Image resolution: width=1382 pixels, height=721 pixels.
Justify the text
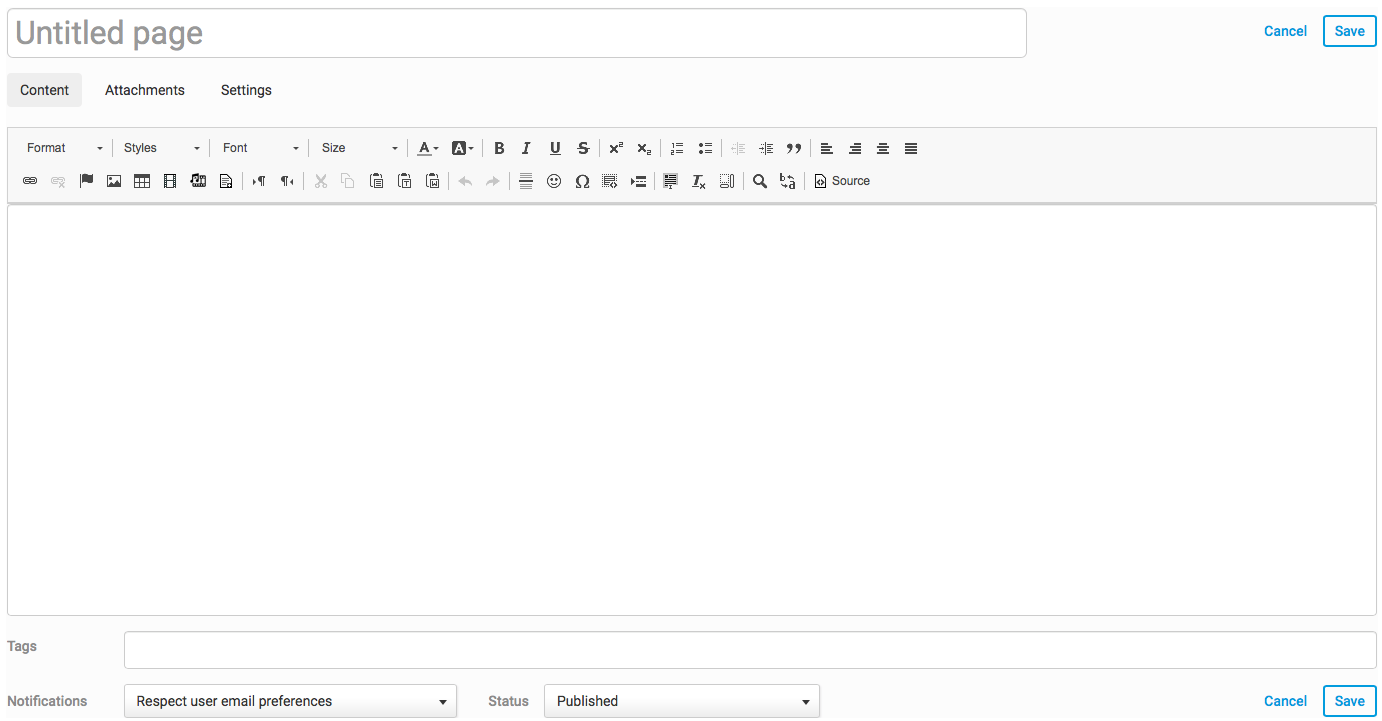911,148
